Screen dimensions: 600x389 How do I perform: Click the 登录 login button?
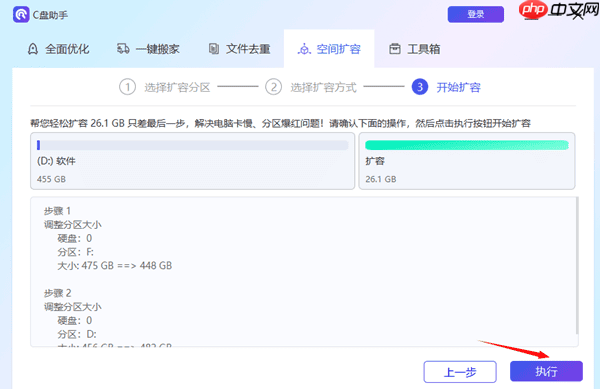point(476,15)
